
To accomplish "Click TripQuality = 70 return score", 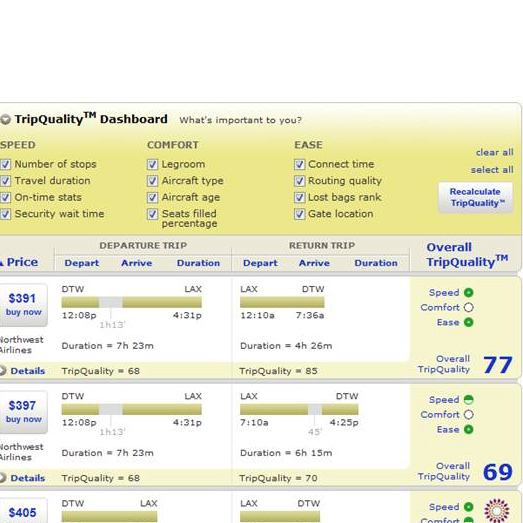I will click(x=279, y=478).
